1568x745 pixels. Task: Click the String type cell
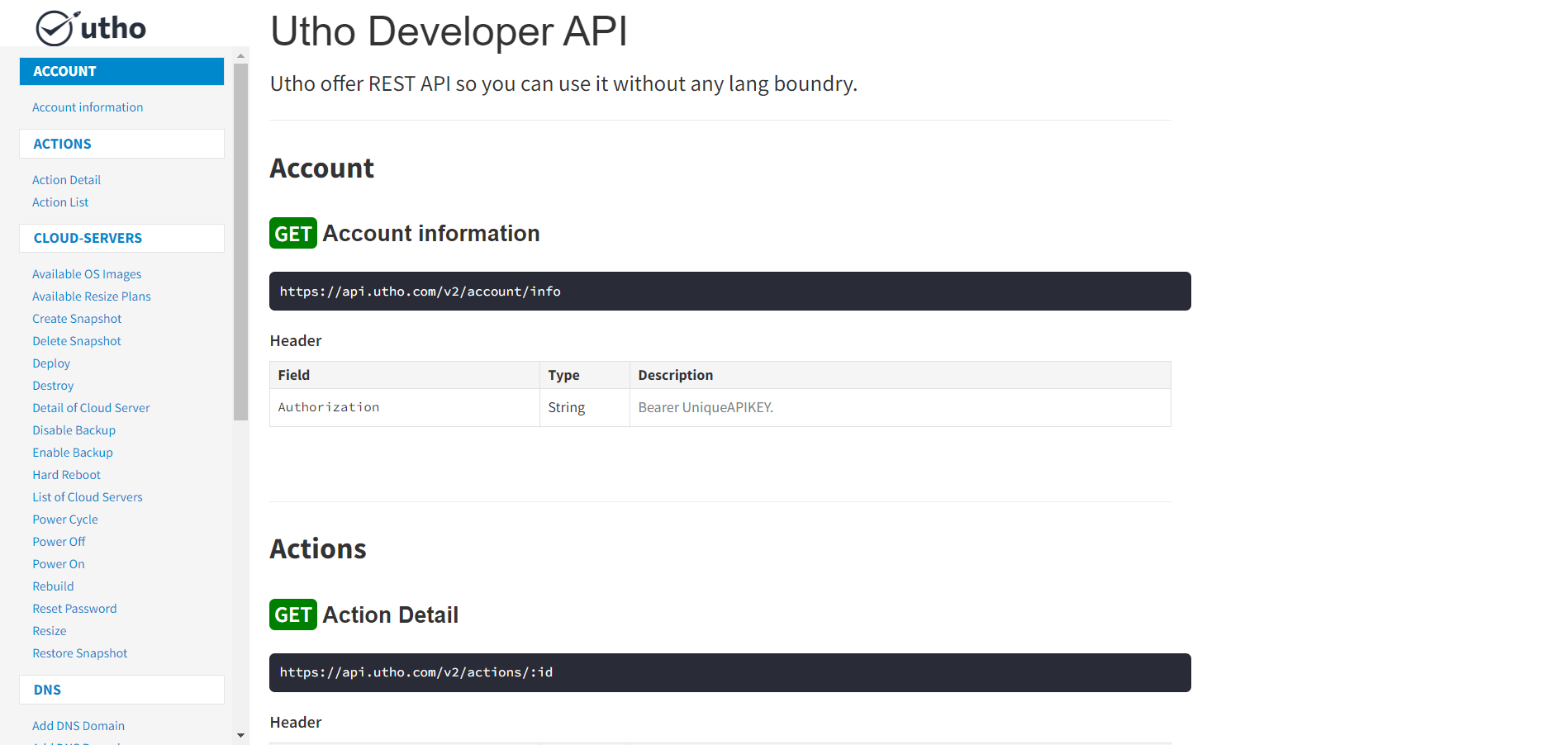point(585,407)
